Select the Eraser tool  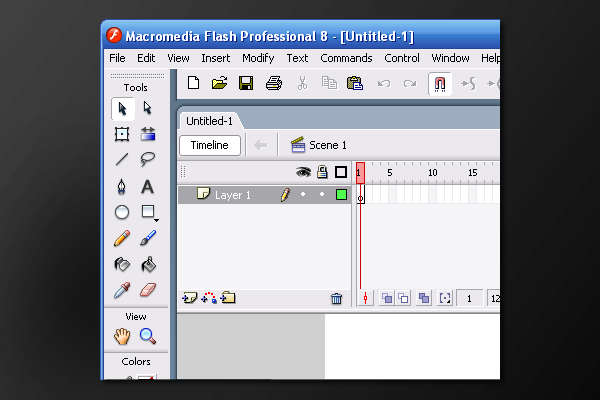[x=148, y=290]
